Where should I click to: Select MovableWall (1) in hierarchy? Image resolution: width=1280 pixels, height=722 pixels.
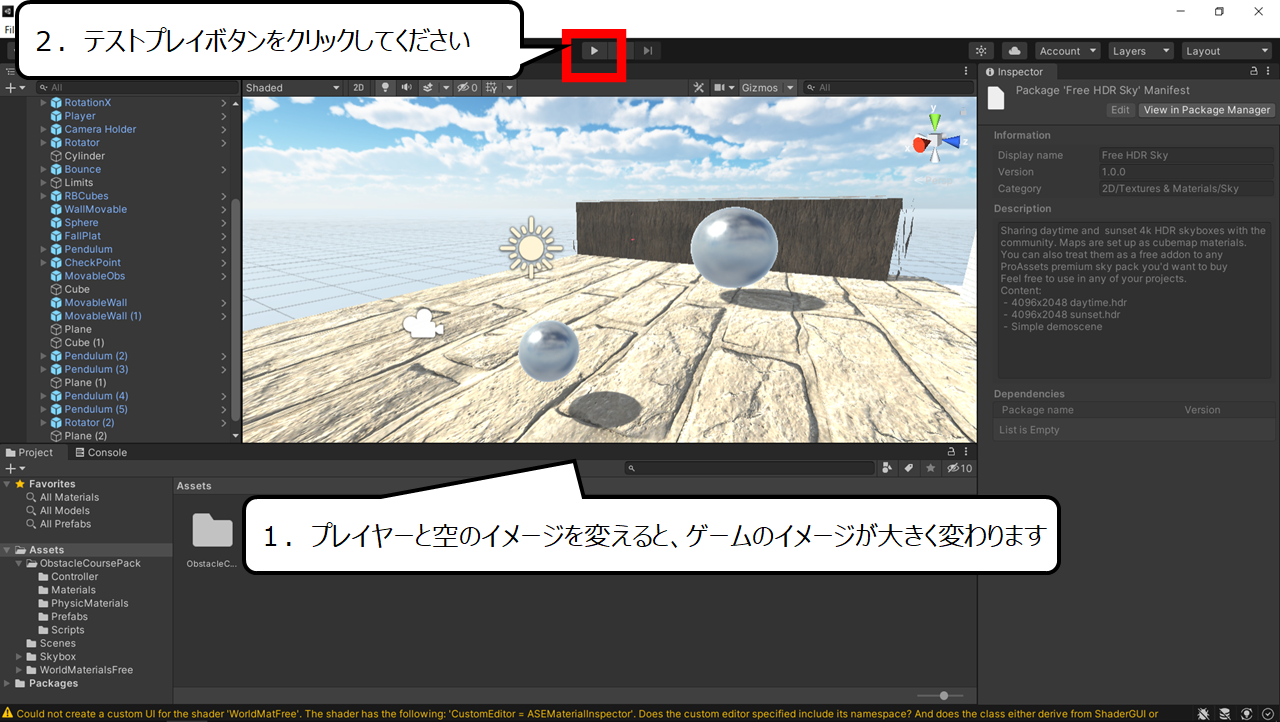click(103, 316)
